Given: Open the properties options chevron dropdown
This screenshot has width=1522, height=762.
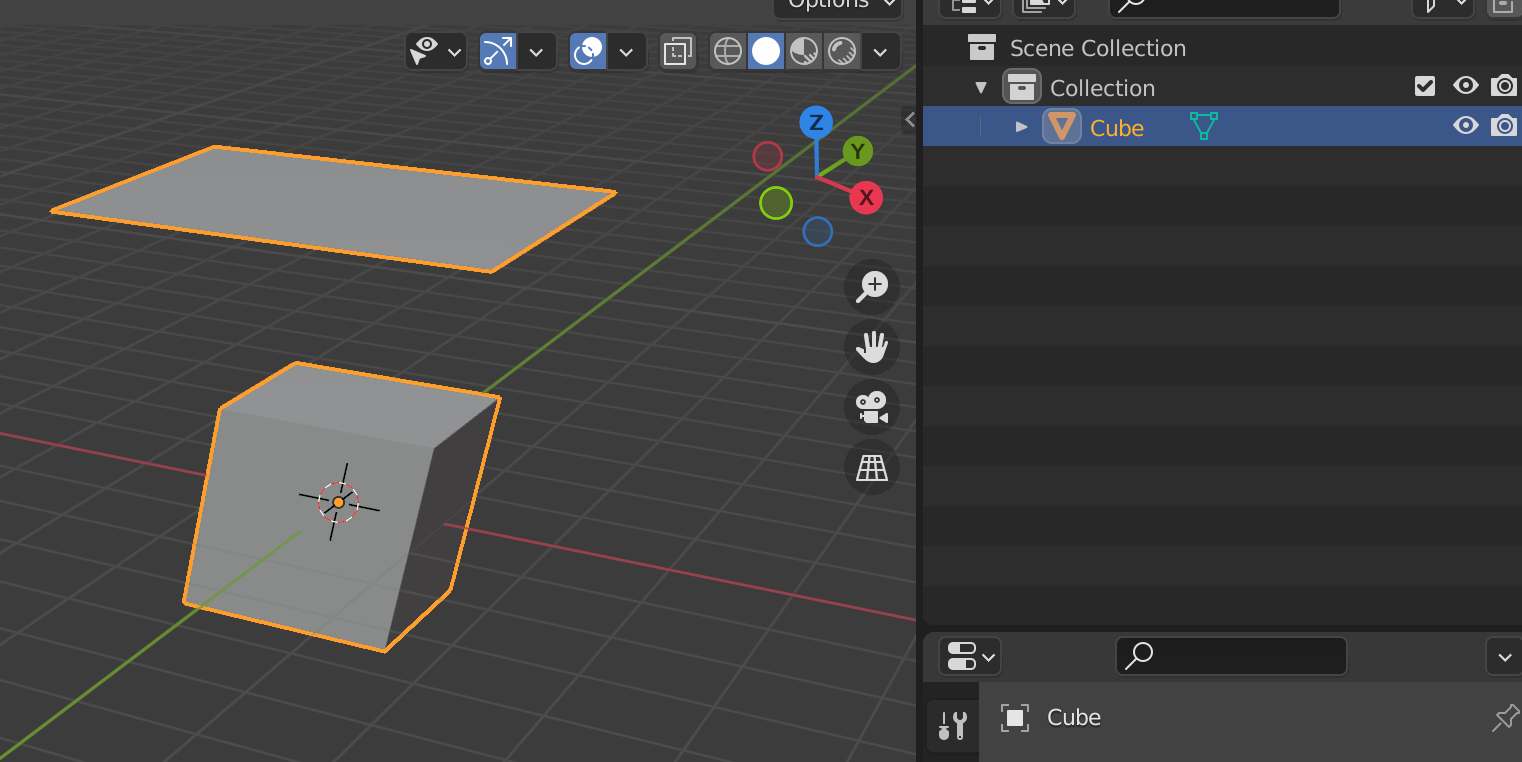Looking at the screenshot, I should pyautogui.click(x=1504, y=657).
